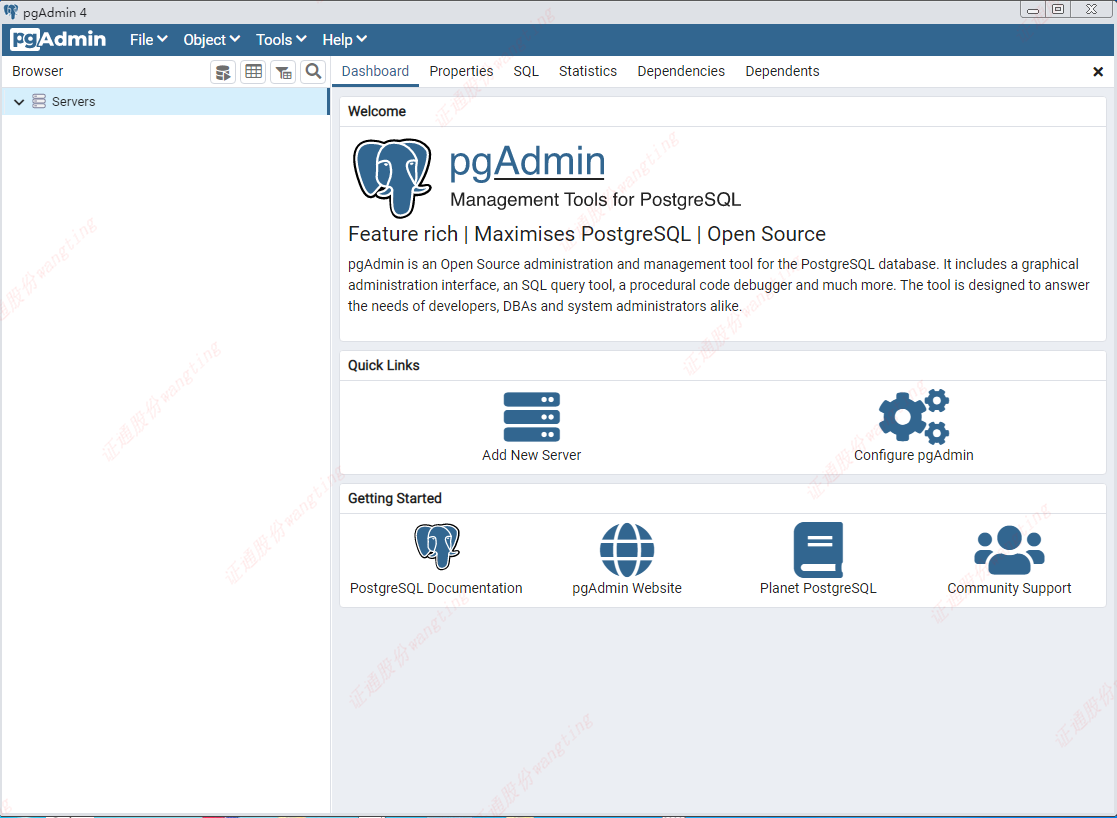1117x818 pixels.
Task: Switch to the SQL tab
Action: 526,71
